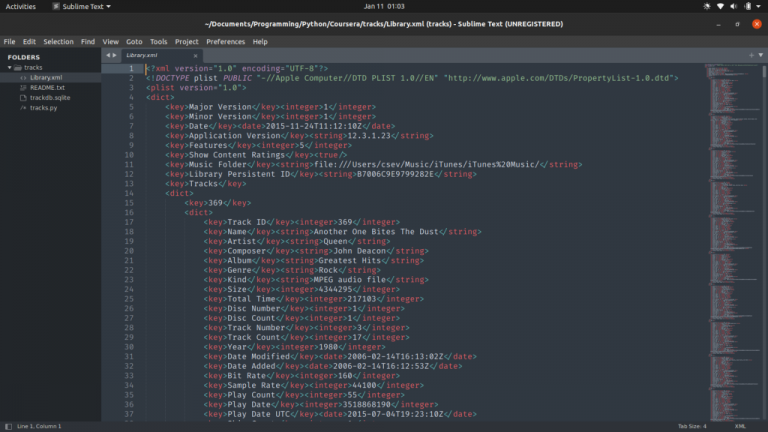
Task: Click the FOLDERS sidebar heading
Action: click(x=24, y=57)
